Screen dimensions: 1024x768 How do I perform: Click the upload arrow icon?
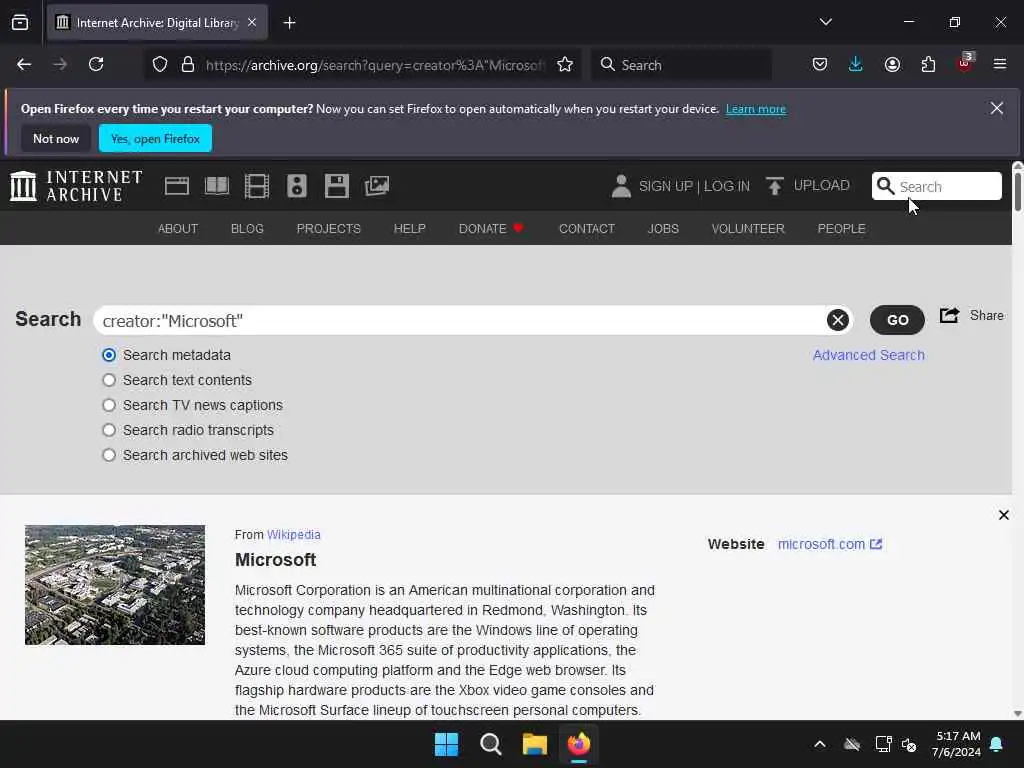pos(775,186)
